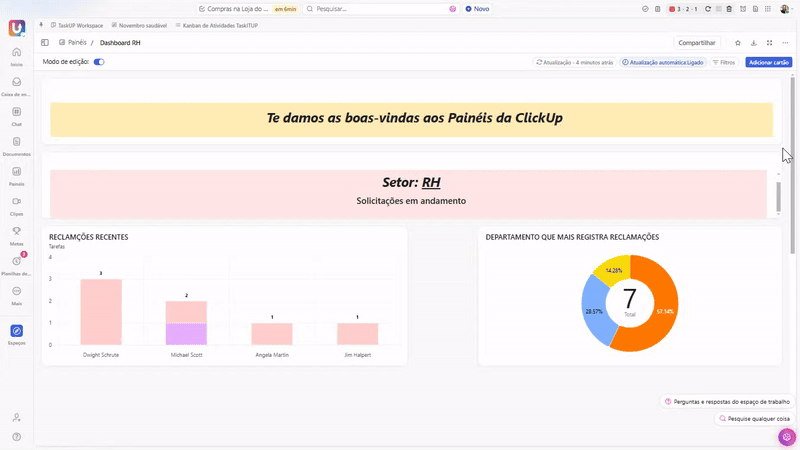Expand the Mais sidebar menu
Screen dimensions: 800x450
[x=17, y=291]
